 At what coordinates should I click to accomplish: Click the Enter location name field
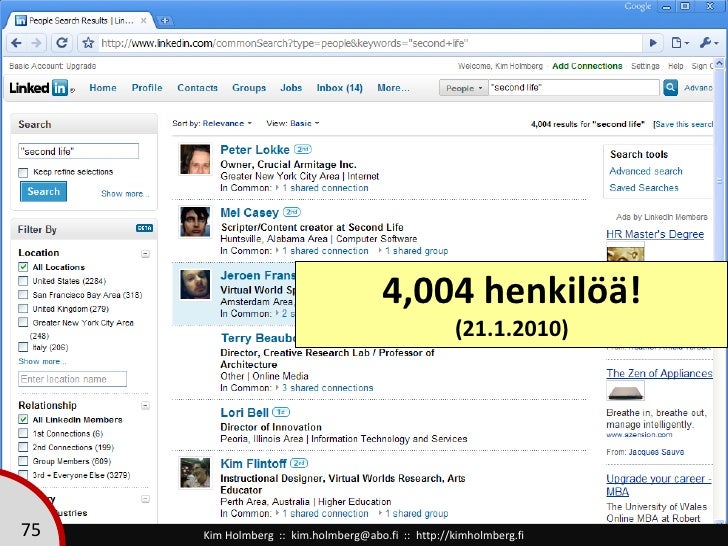(72, 379)
